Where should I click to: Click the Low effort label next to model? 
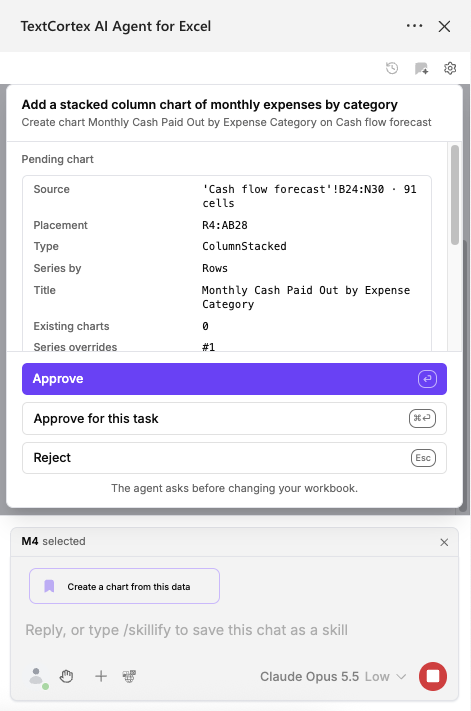[x=377, y=677]
